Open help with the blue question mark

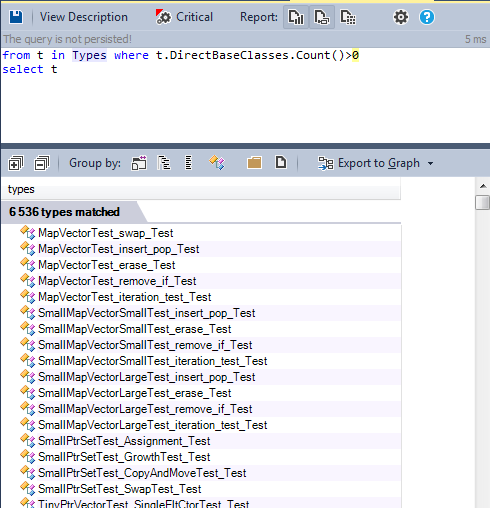427,17
